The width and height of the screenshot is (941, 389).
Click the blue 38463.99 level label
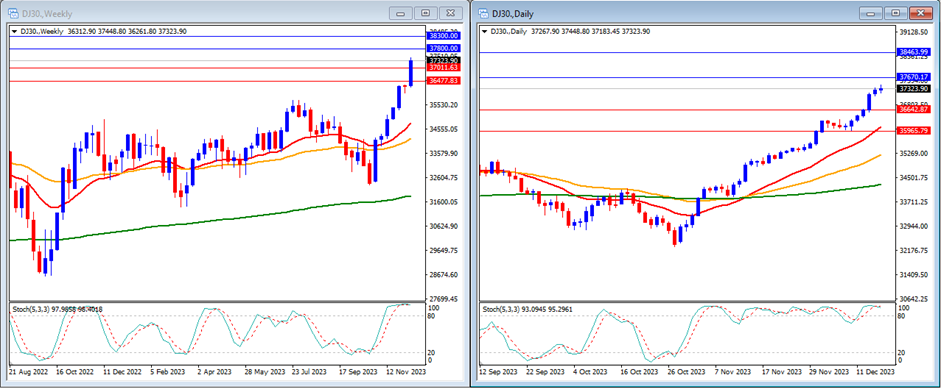914,52
